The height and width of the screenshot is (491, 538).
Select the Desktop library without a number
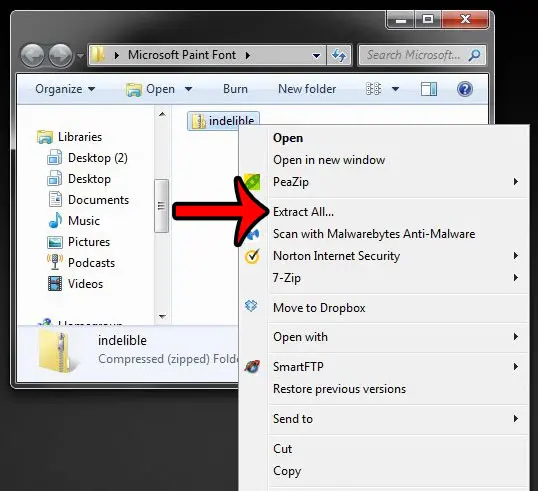point(79,179)
